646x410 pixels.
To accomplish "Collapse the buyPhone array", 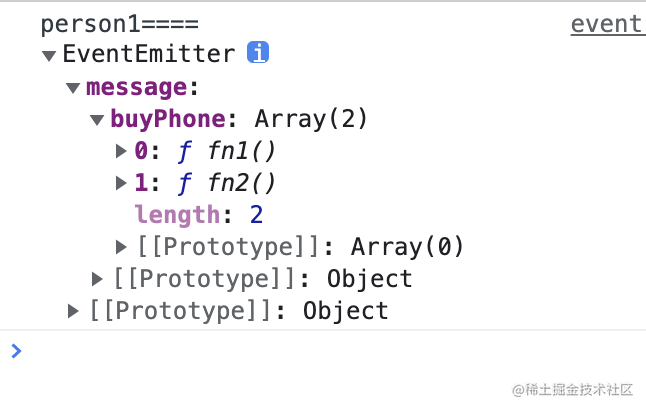I will point(97,119).
